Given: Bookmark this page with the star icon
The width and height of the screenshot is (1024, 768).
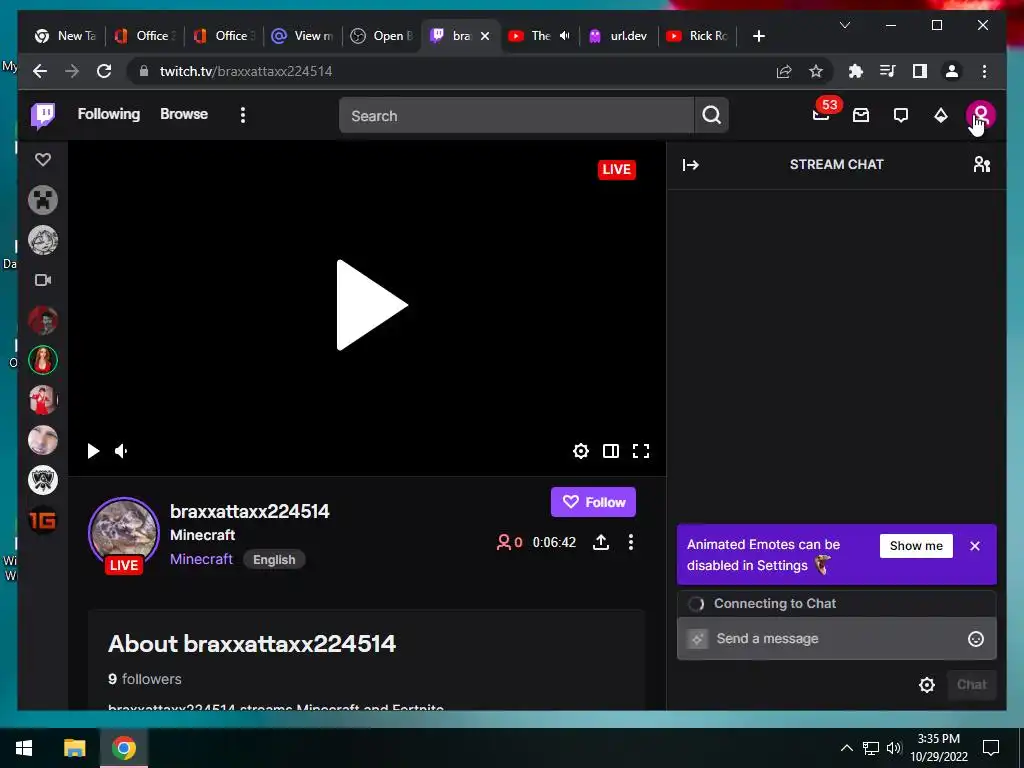Looking at the screenshot, I should (816, 71).
